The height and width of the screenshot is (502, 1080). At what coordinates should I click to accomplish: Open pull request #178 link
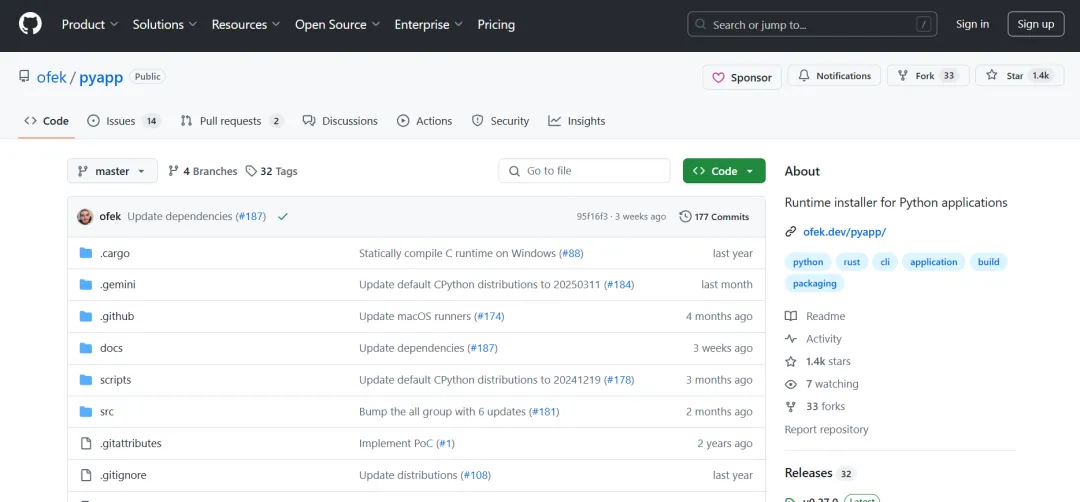click(x=619, y=380)
